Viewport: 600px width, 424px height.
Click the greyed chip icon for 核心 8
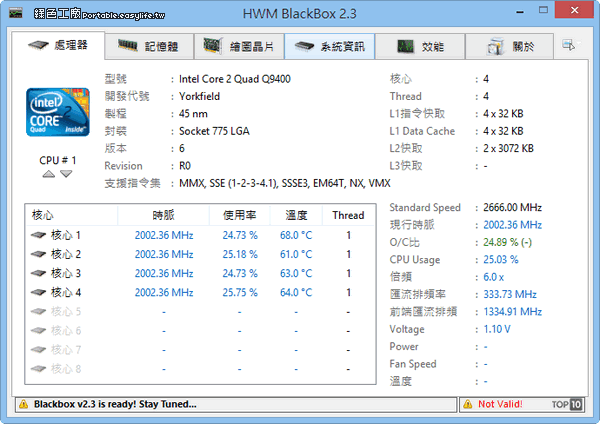(x=38, y=369)
